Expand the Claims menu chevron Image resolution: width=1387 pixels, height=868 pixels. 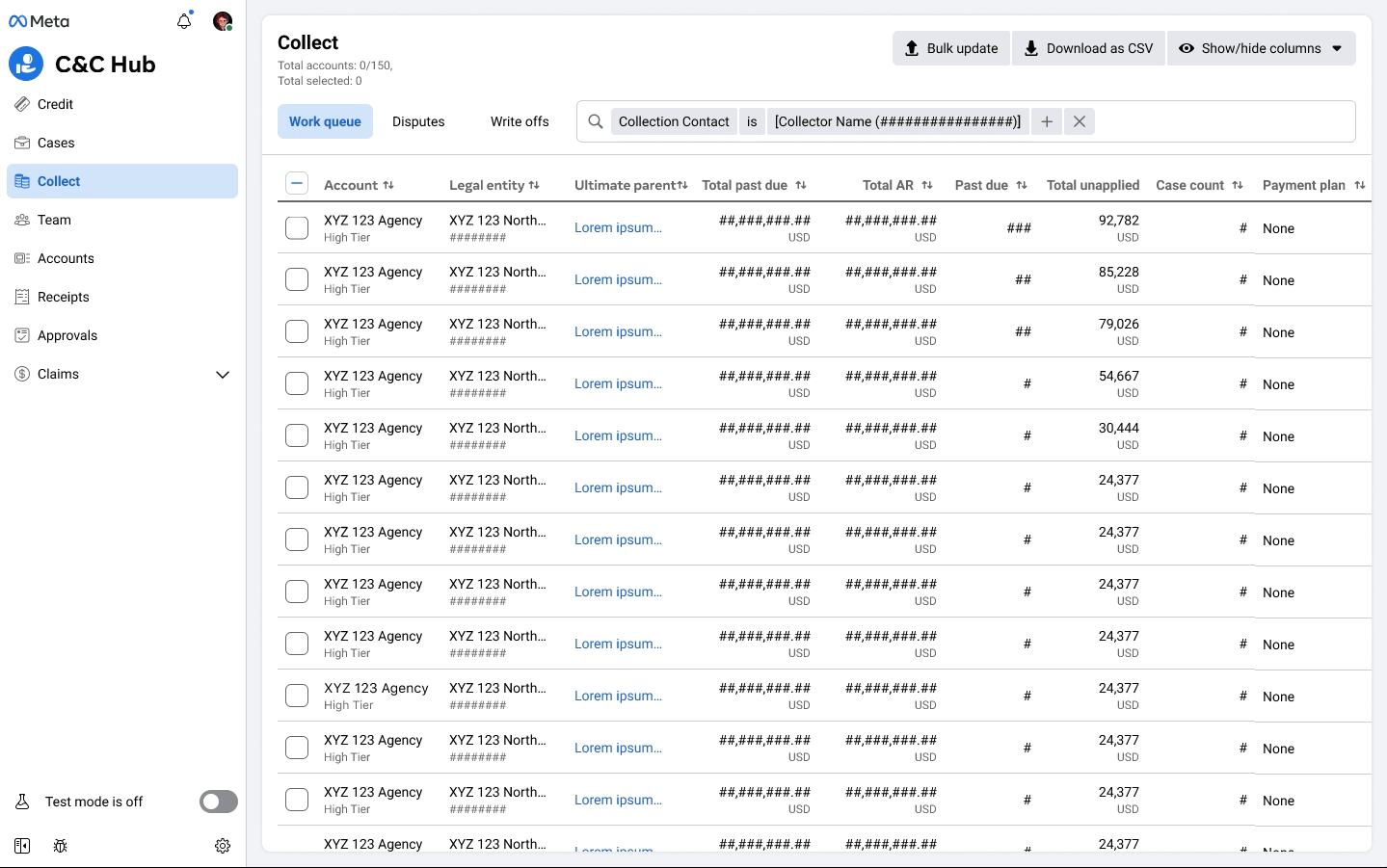[x=223, y=375]
